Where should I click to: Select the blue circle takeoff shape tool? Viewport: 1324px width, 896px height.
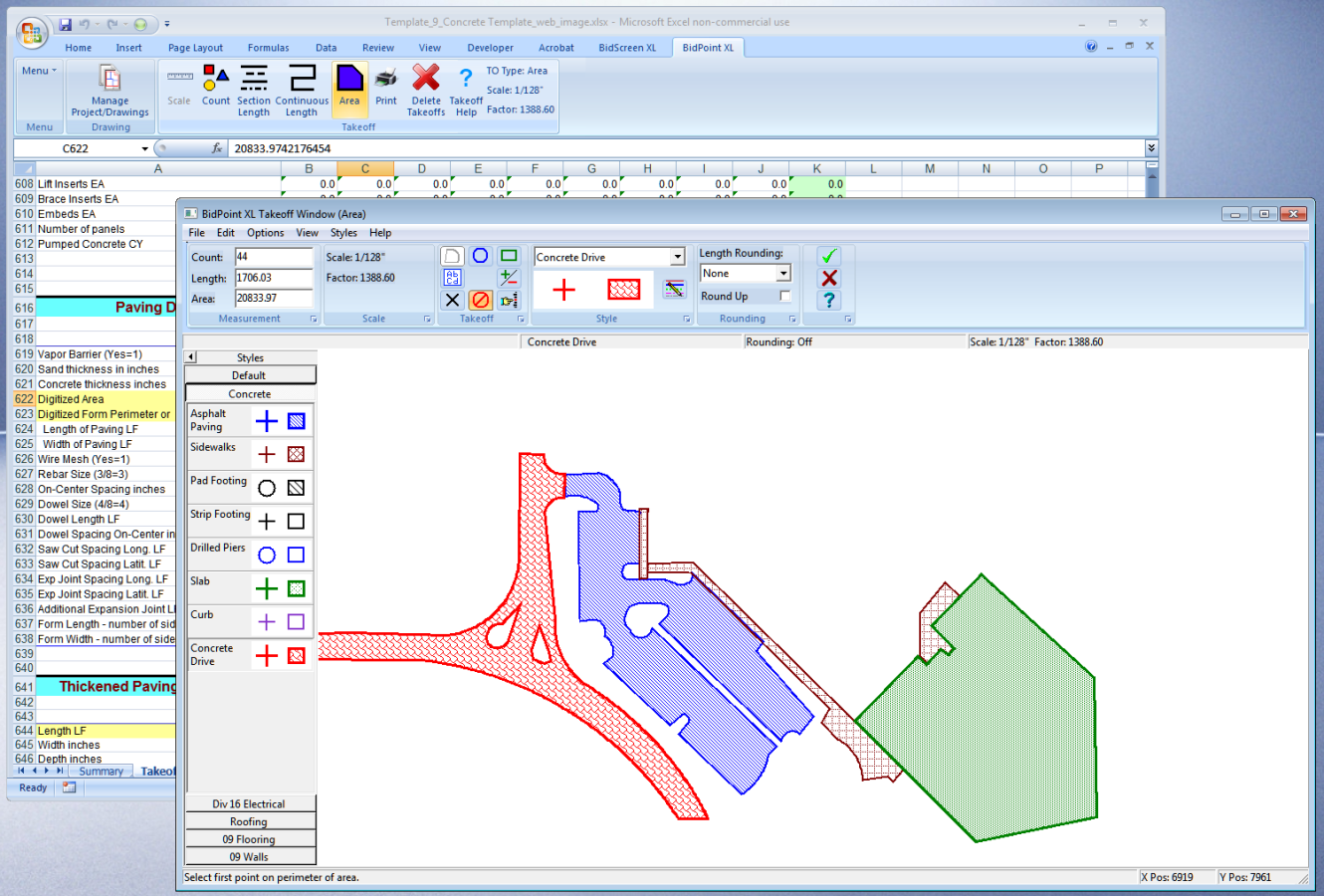tap(480, 256)
